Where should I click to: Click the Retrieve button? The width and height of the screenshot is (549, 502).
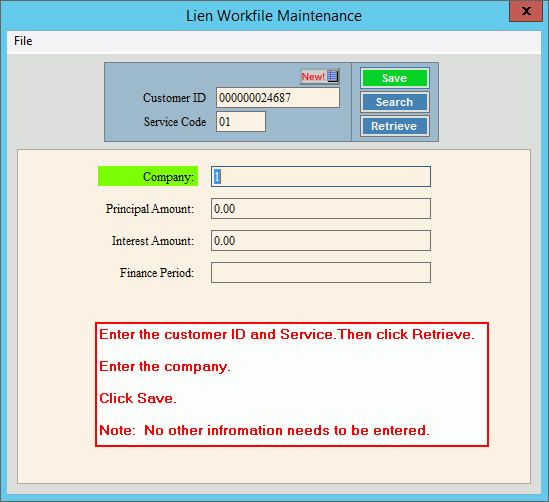point(395,126)
